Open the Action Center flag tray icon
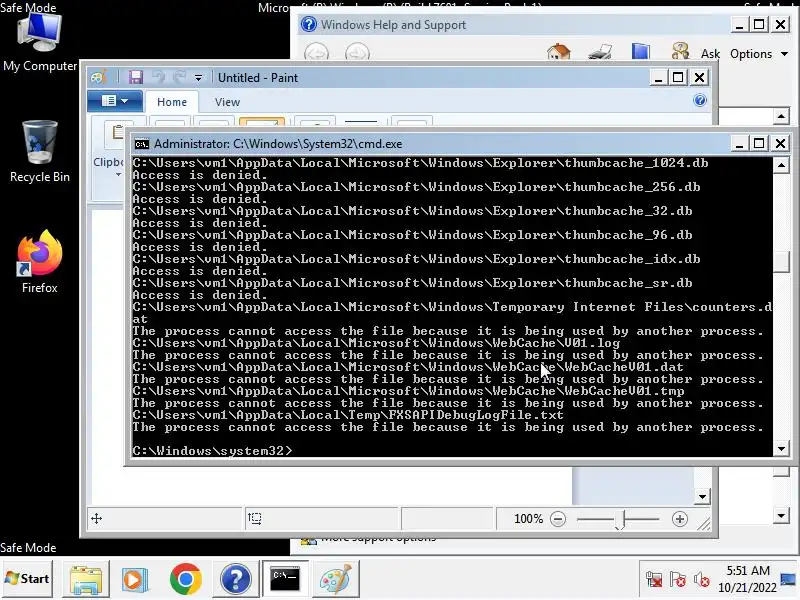The height and width of the screenshot is (600, 800). [x=678, y=580]
